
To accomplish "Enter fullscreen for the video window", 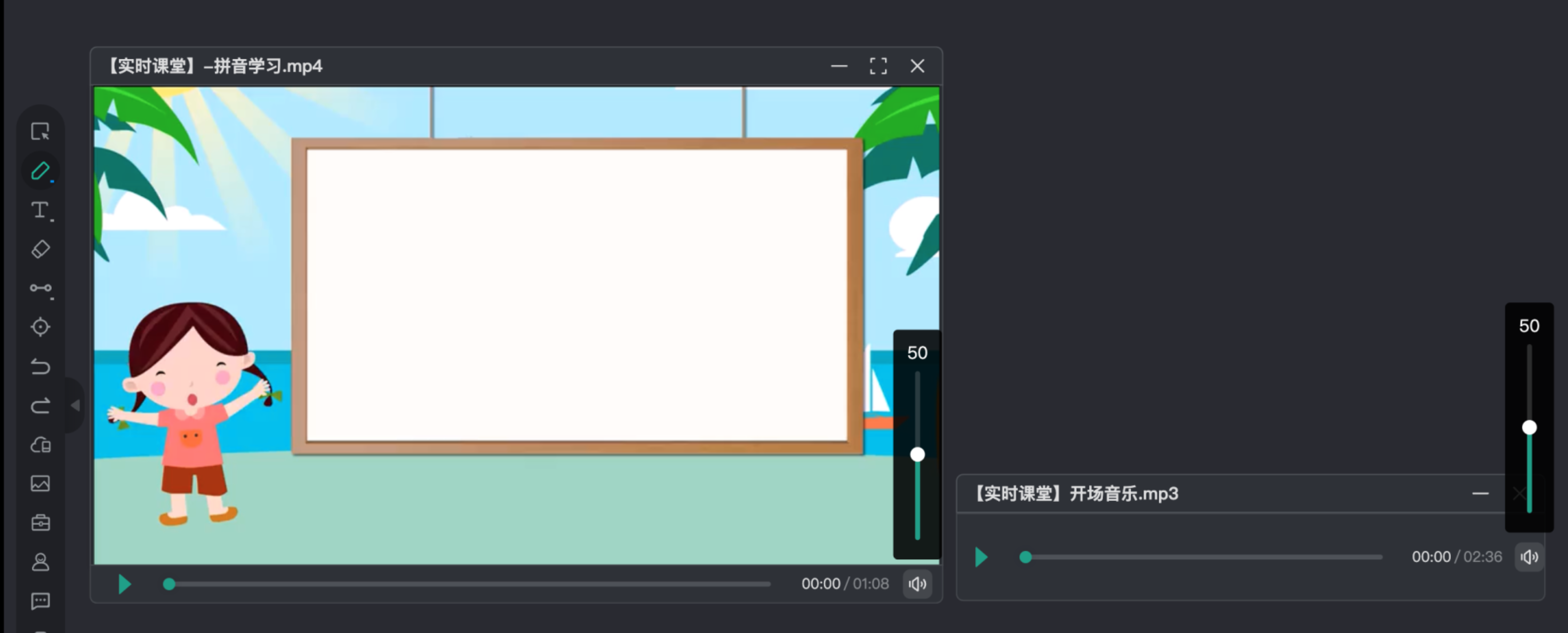I will coord(878,66).
